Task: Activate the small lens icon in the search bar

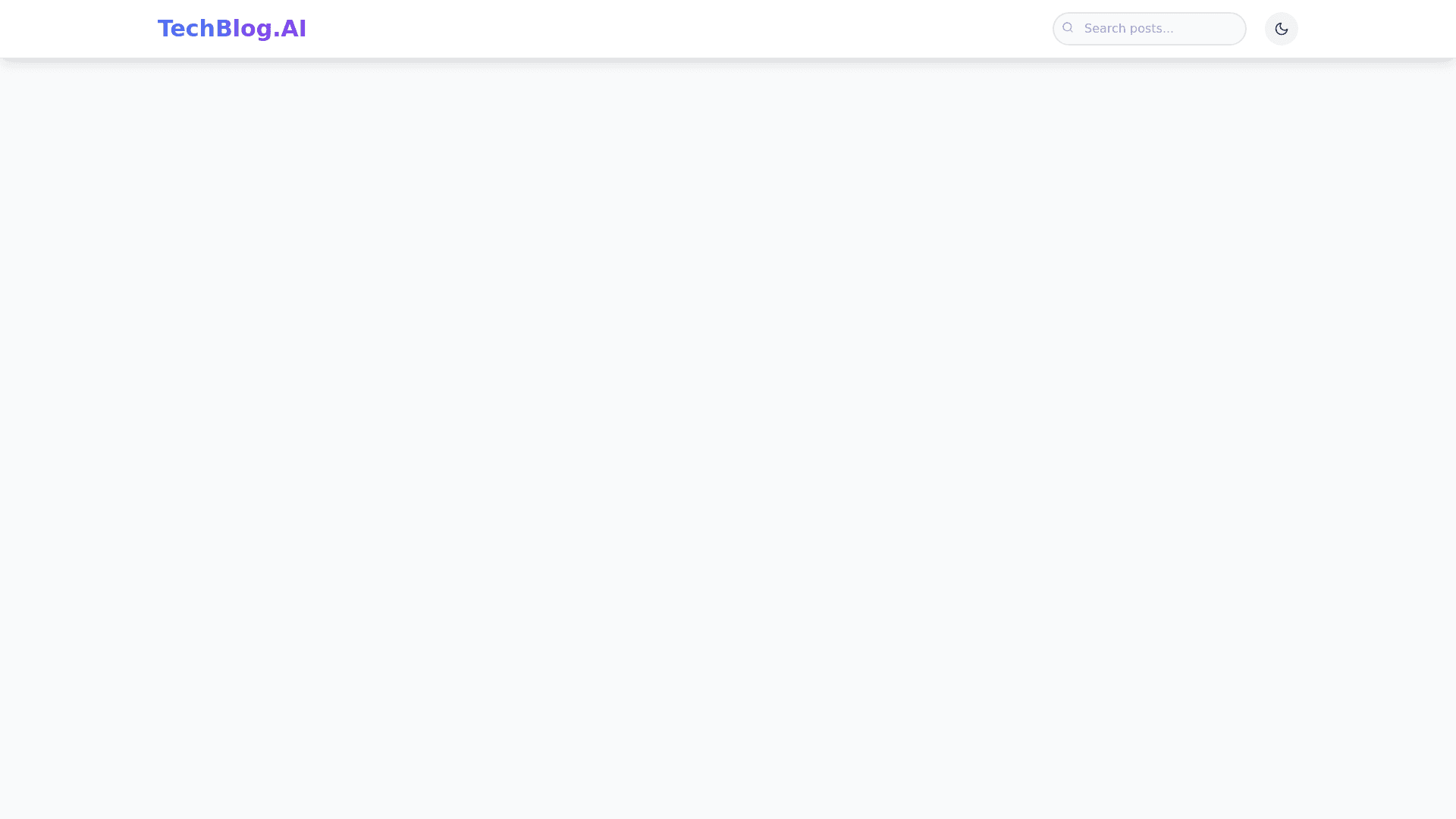Action: pos(1068,28)
